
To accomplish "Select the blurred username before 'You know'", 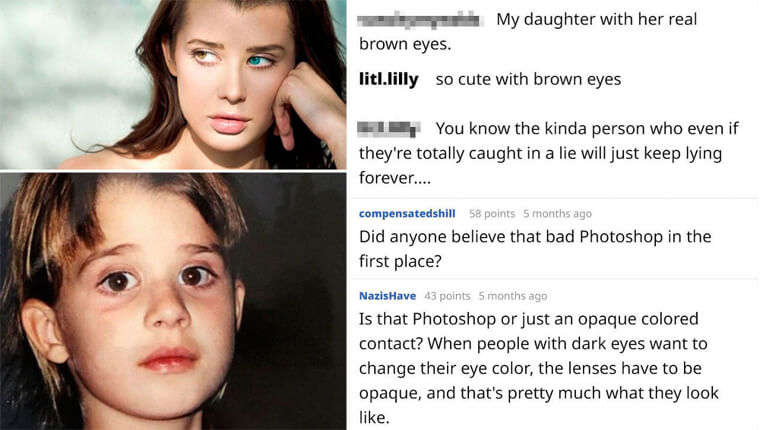I will [x=389, y=129].
